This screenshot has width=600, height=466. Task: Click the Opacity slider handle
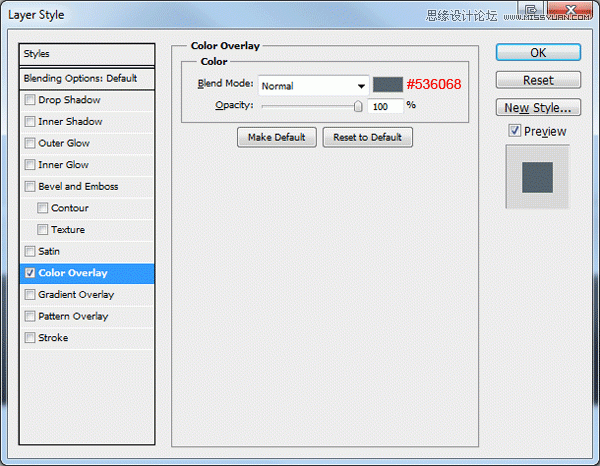pyautogui.click(x=358, y=106)
